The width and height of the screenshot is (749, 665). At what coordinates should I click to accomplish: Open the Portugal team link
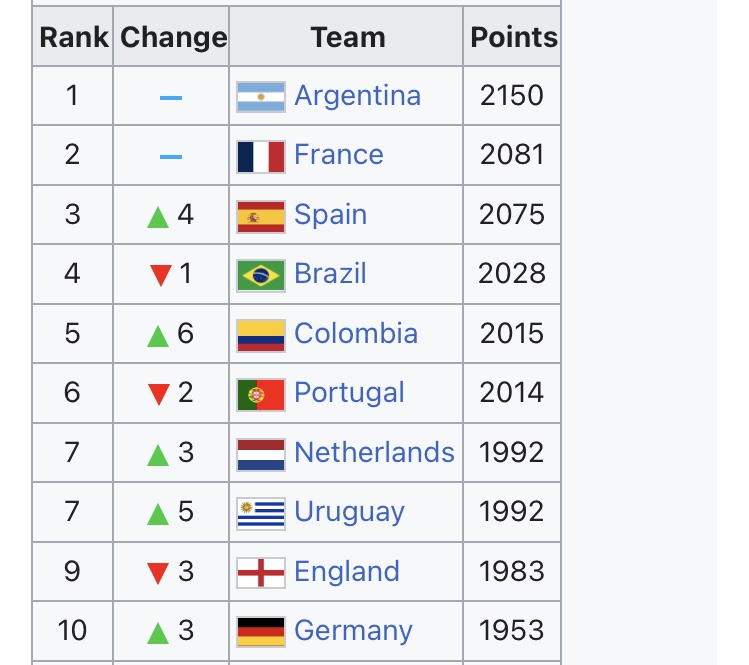click(349, 393)
